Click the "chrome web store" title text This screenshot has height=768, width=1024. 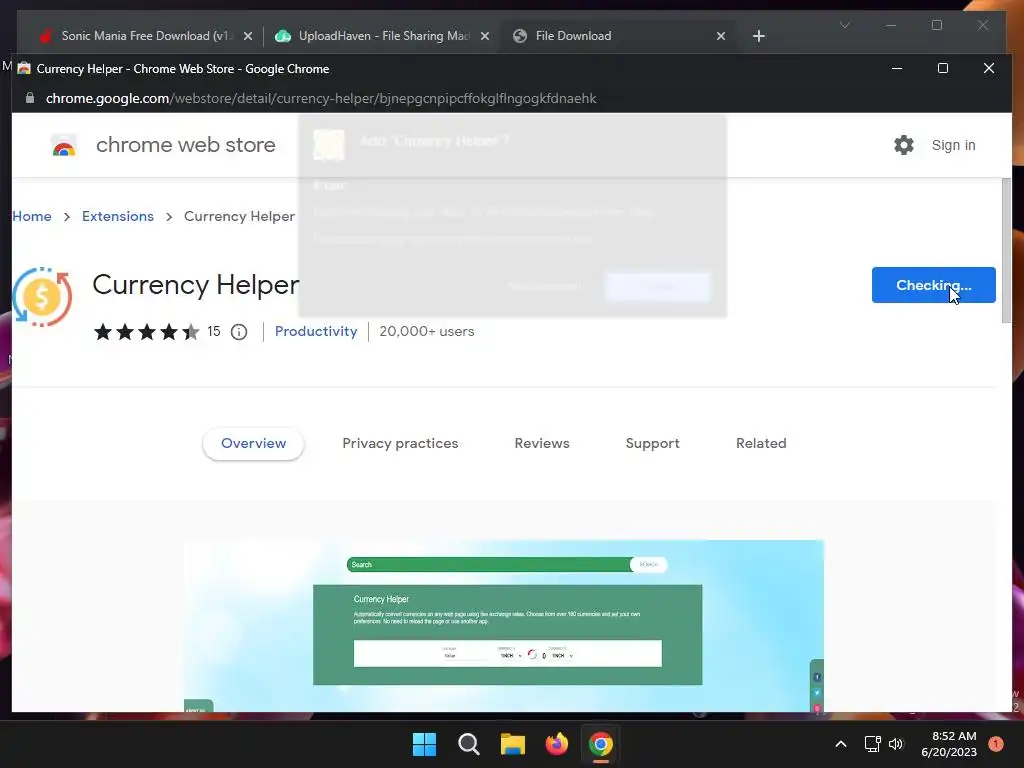[x=185, y=145]
